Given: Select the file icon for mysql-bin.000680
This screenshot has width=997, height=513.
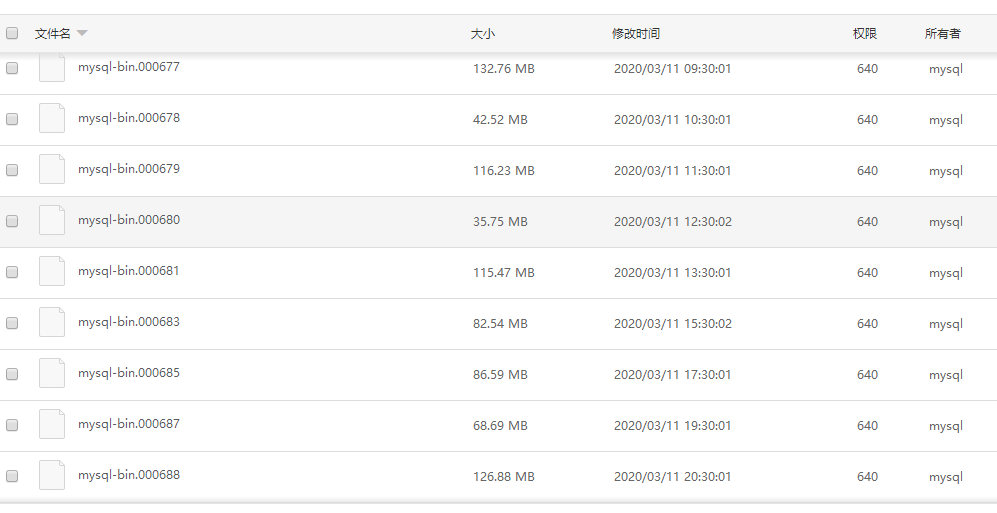Looking at the screenshot, I should [52, 220].
